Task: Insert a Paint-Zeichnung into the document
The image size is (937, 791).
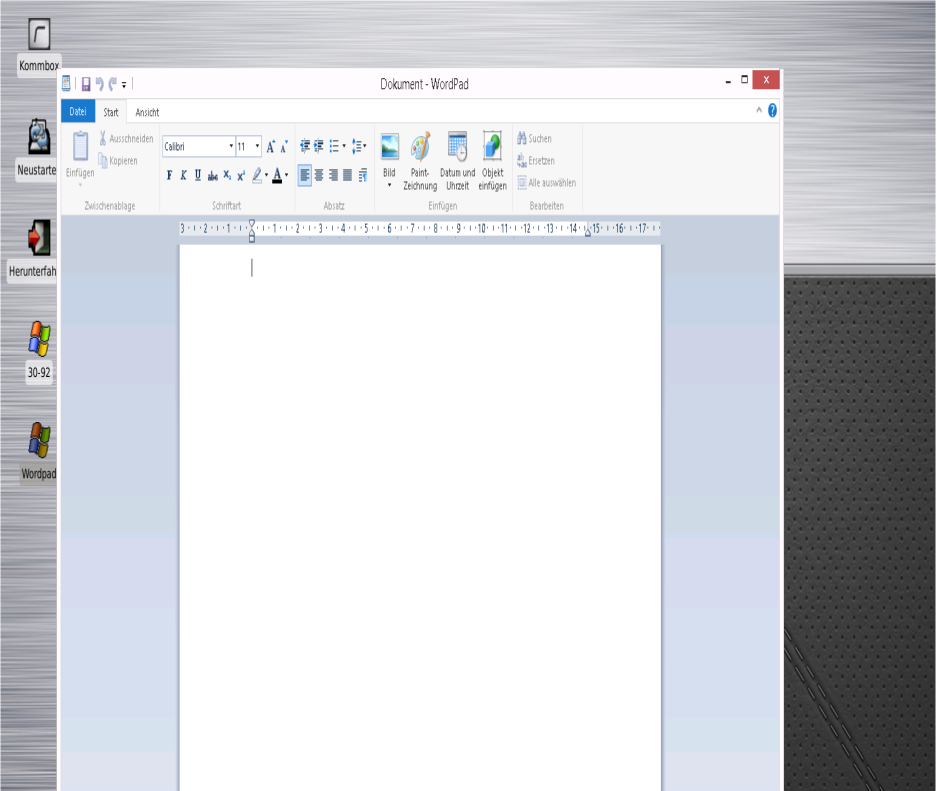Action: [420, 159]
